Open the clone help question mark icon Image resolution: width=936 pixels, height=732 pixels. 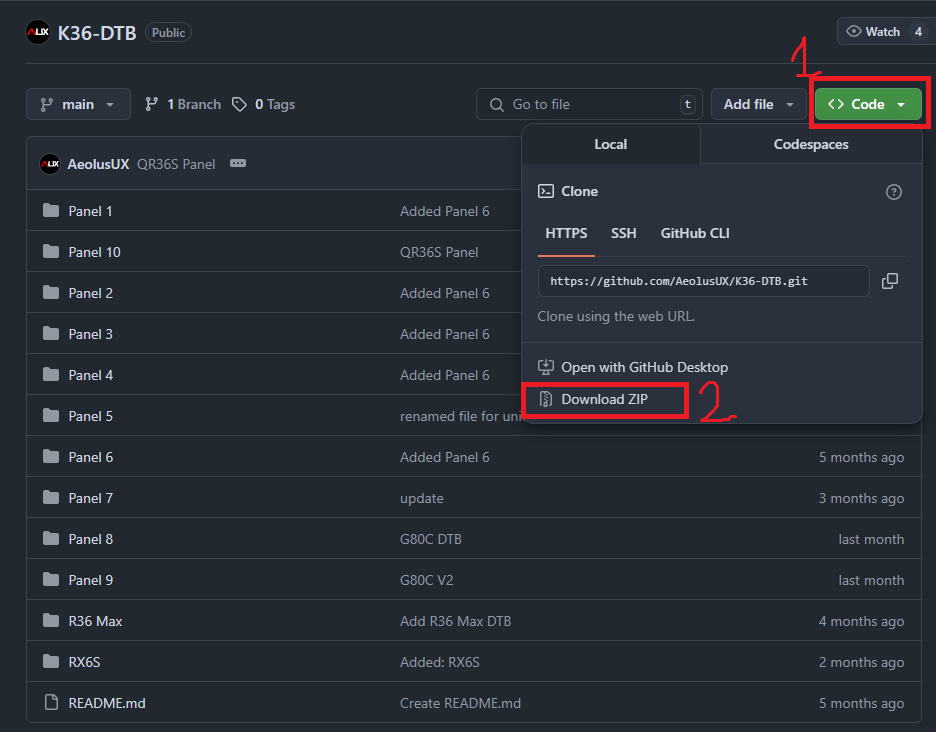coord(893,192)
